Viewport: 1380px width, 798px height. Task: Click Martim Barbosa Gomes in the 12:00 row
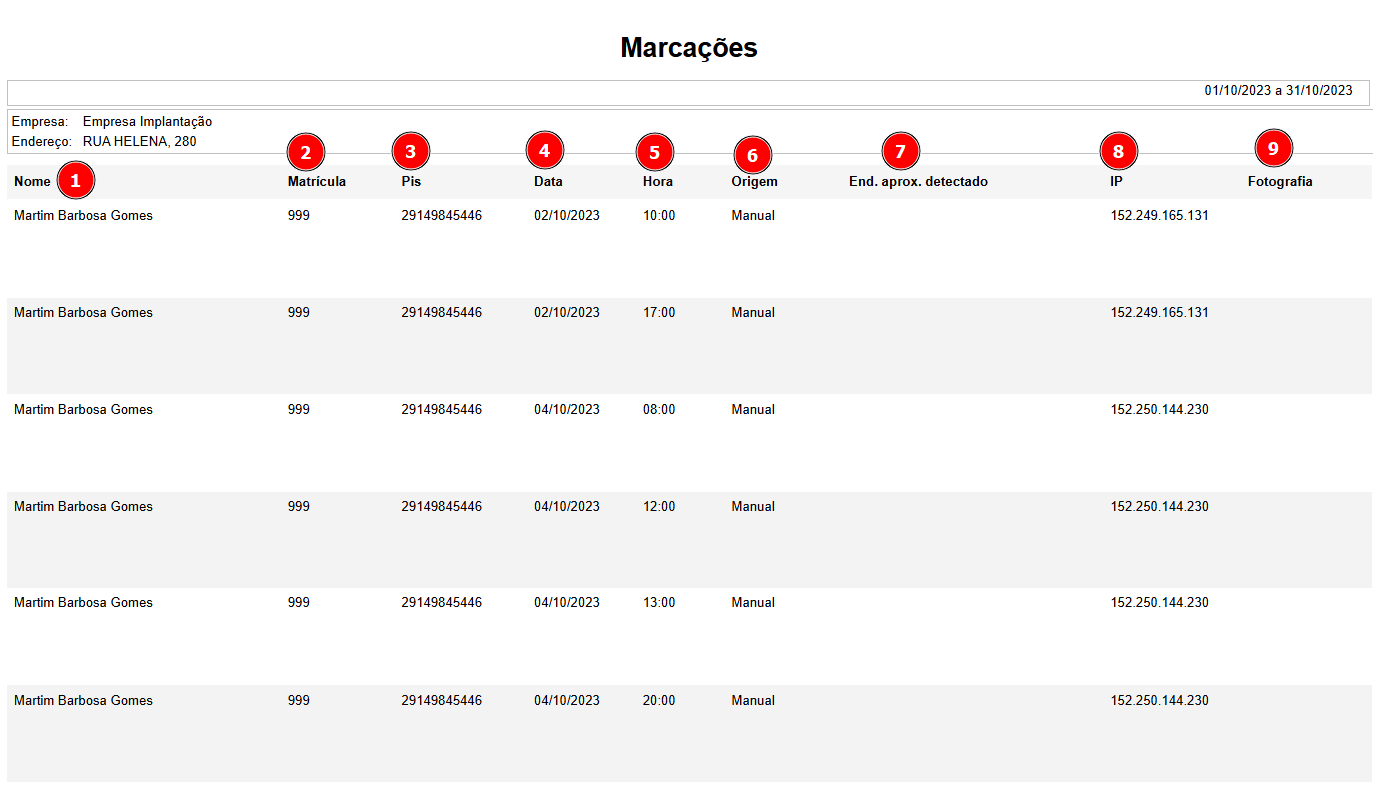click(83, 507)
